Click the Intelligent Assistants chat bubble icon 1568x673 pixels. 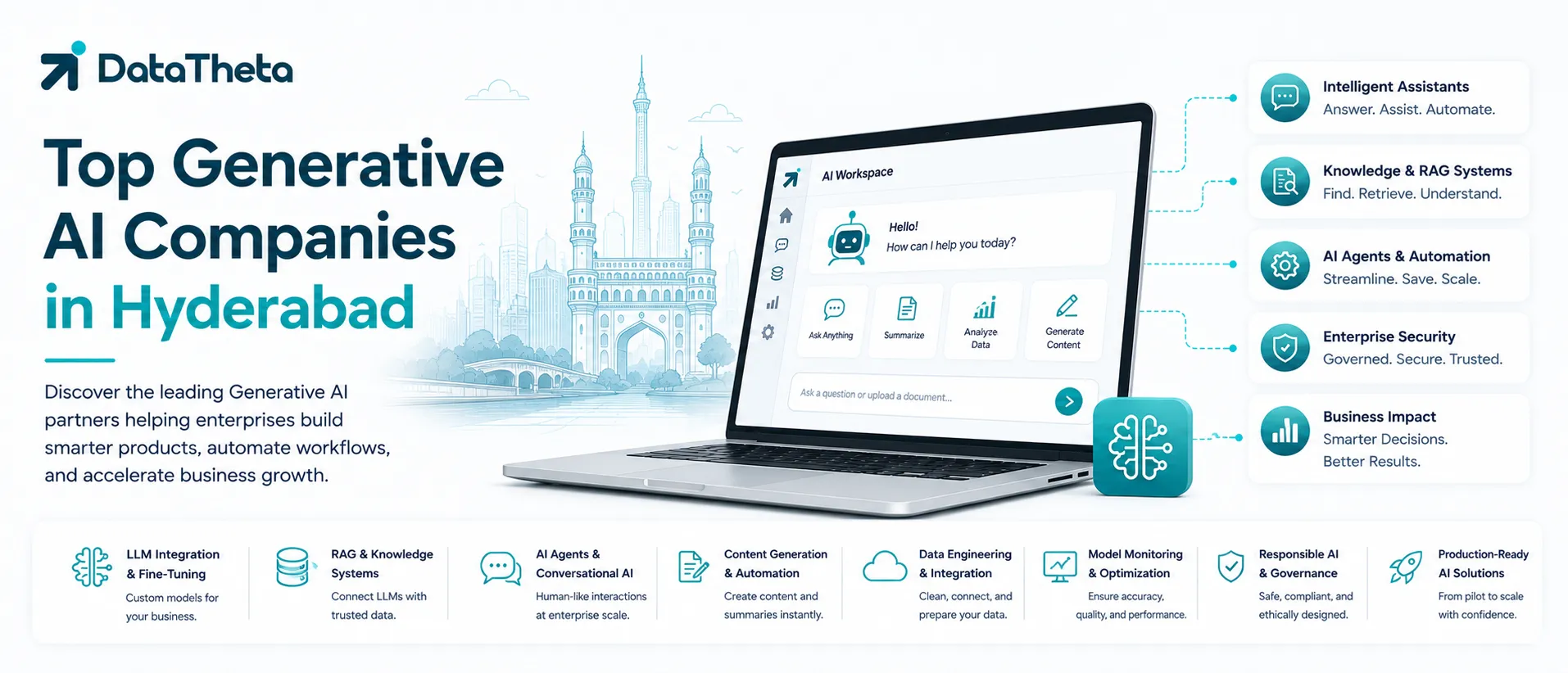[1285, 97]
